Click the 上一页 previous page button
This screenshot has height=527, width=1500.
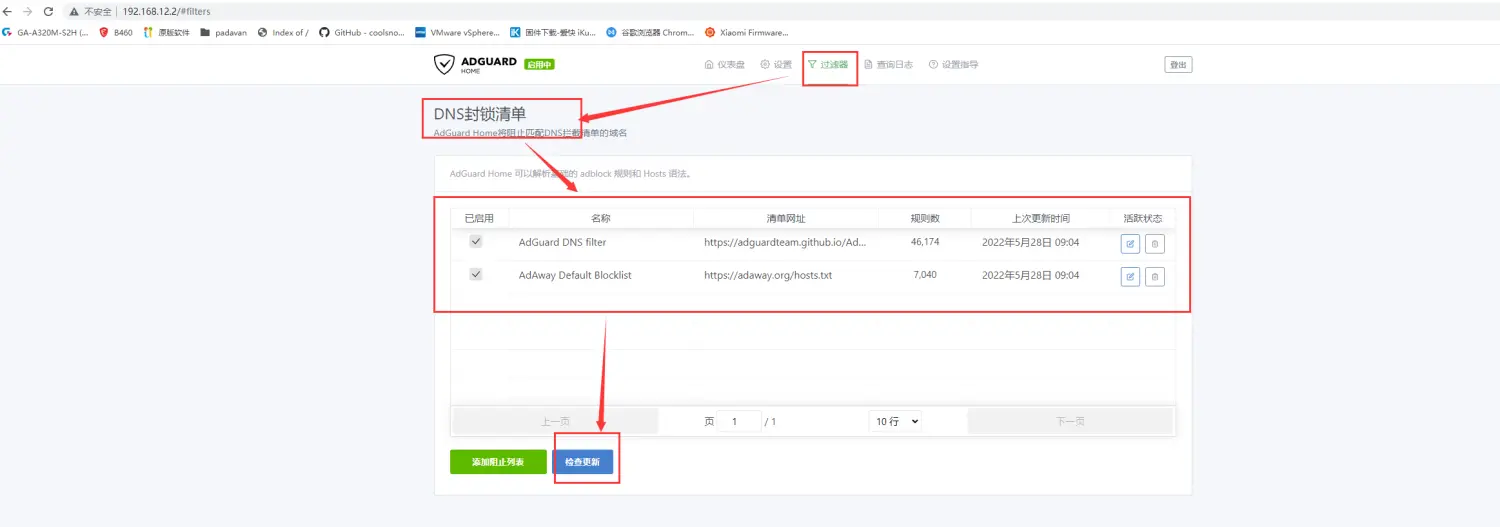[x=556, y=421]
